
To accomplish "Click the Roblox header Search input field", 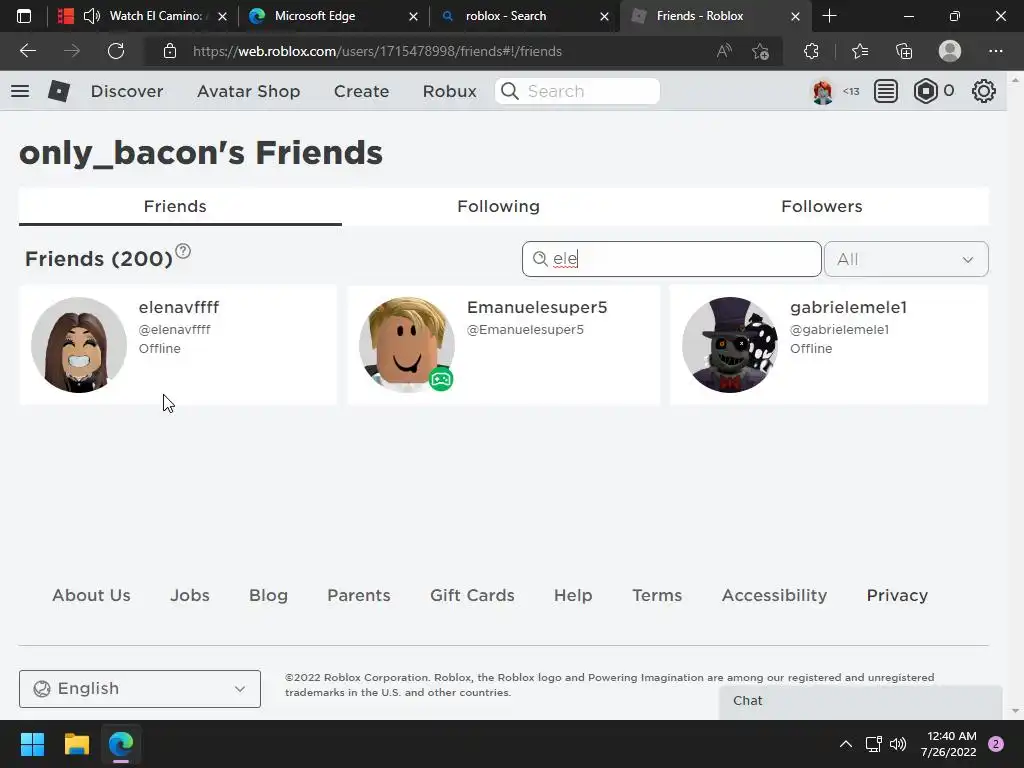I will [x=578, y=91].
